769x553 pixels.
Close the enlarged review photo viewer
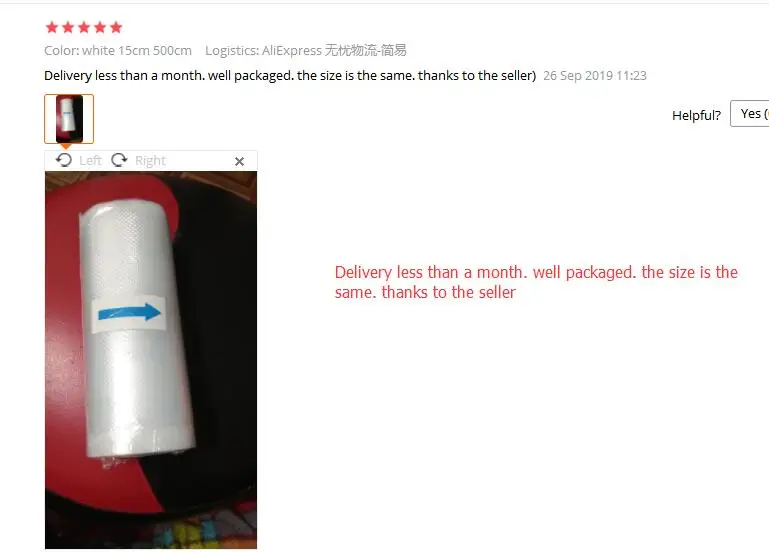click(x=239, y=161)
